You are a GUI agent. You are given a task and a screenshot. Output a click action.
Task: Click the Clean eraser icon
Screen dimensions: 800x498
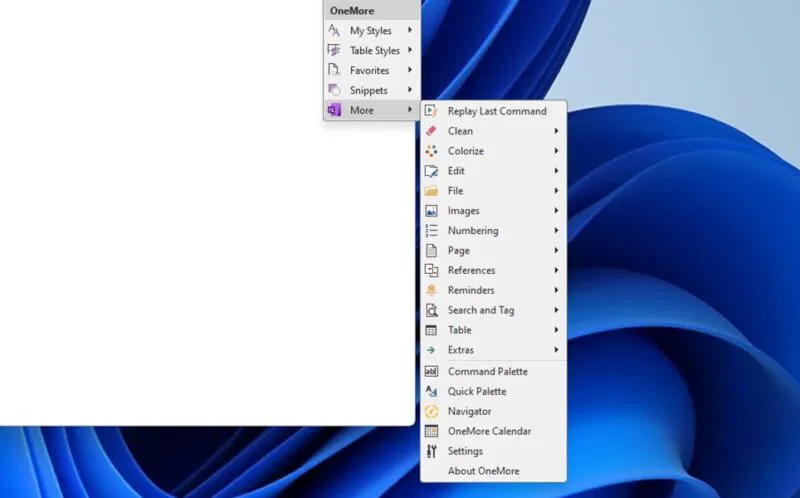click(431, 131)
